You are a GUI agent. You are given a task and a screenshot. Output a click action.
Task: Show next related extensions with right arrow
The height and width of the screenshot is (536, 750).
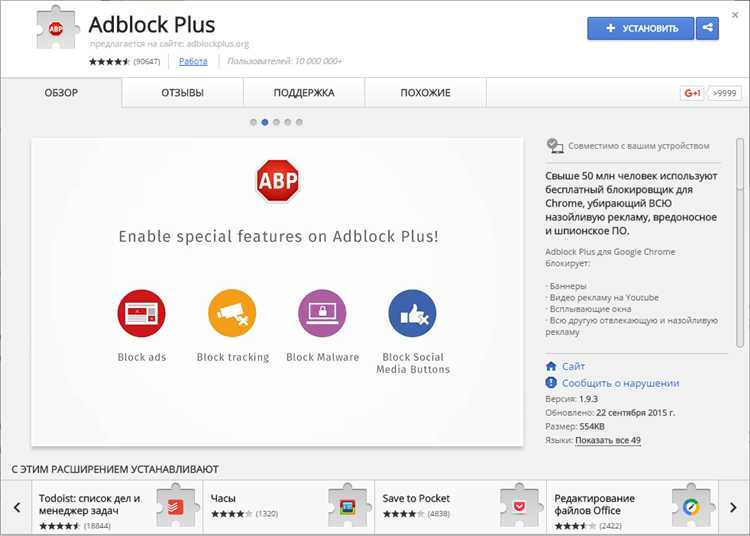click(x=733, y=507)
